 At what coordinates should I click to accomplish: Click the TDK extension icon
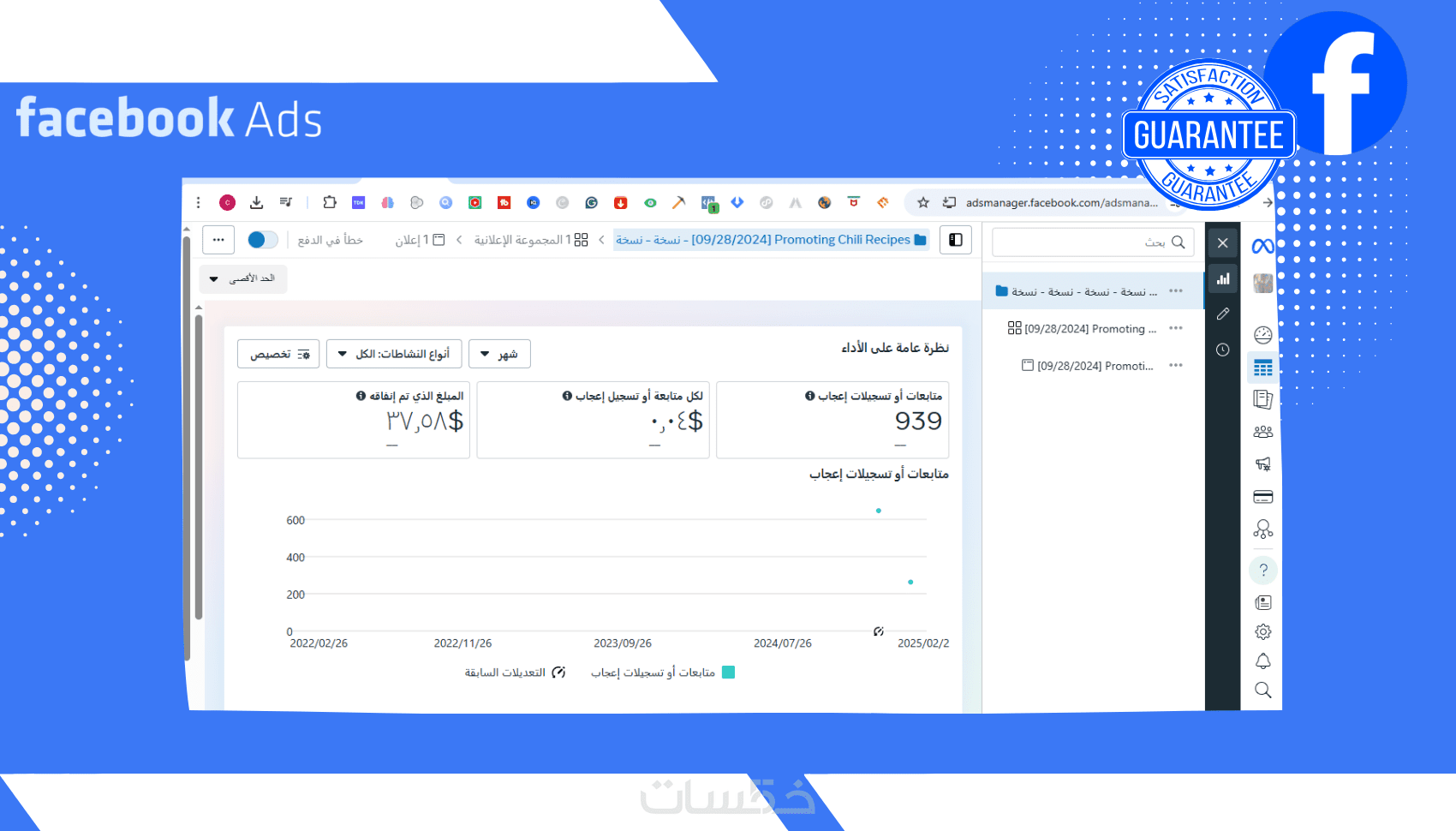pos(358,203)
